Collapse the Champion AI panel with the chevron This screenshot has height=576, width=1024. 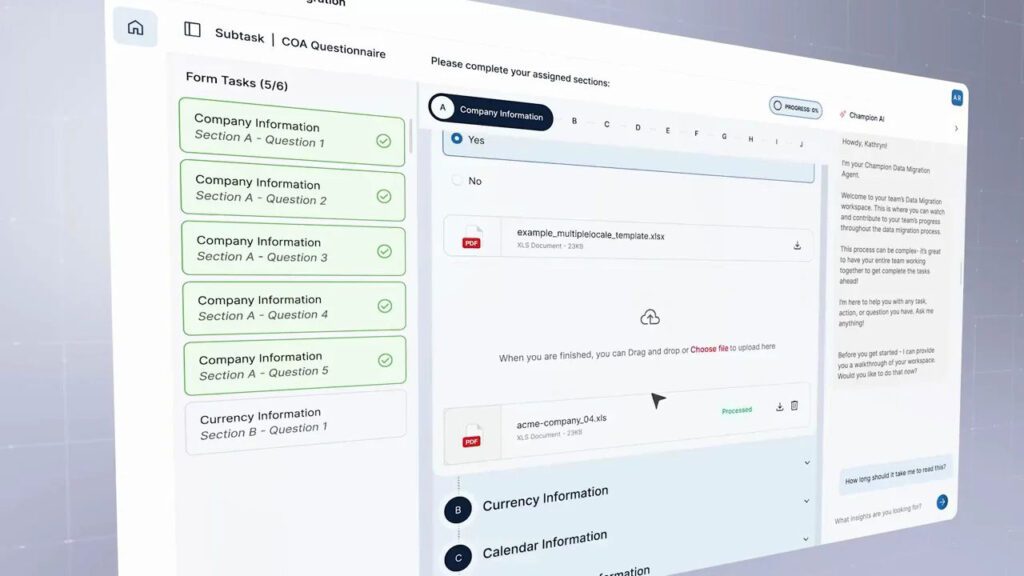955,128
